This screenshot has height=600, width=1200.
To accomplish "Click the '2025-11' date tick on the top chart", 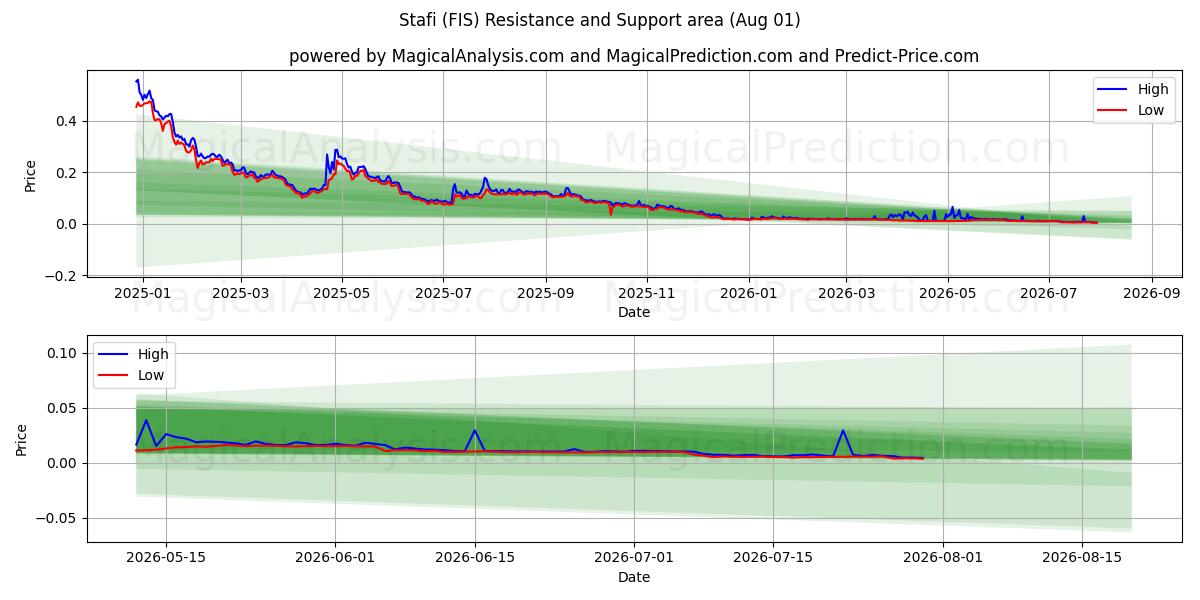I will [x=647, y=293].
